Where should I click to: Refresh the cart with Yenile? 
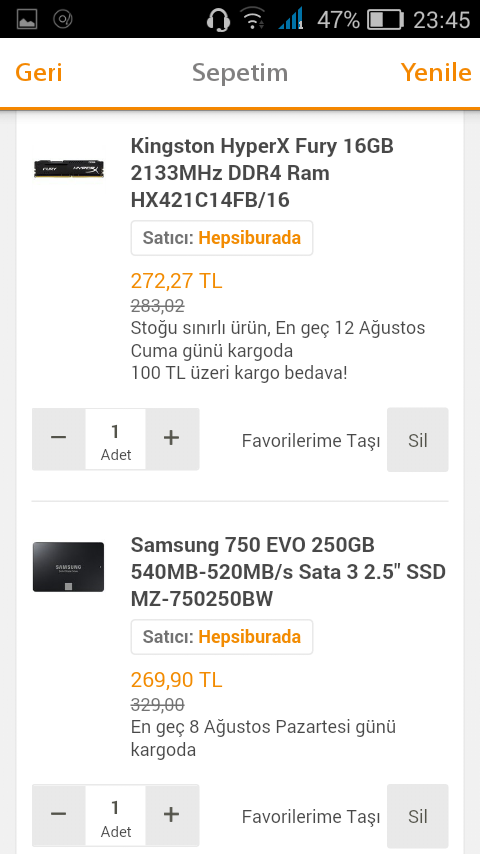(436, 72)
